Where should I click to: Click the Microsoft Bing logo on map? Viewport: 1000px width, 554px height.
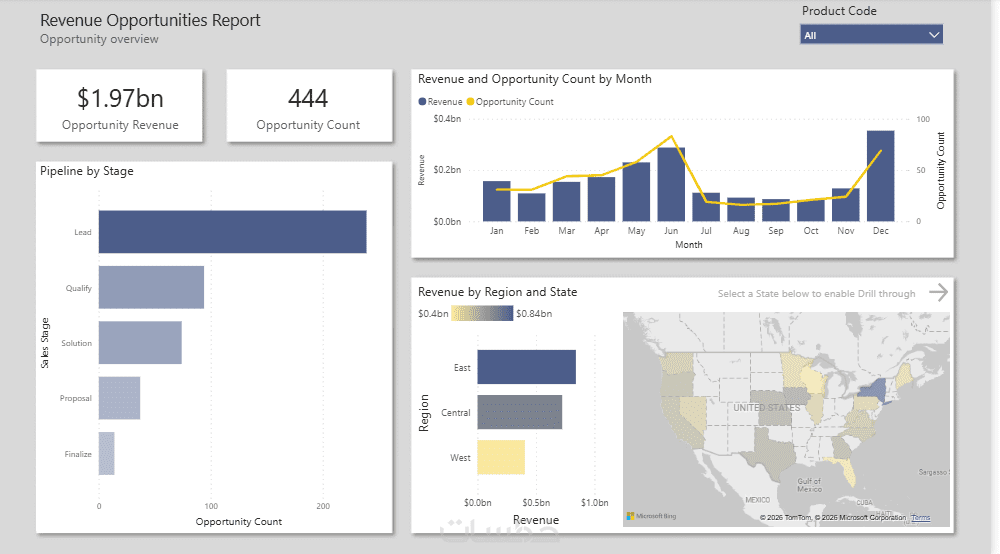651,516
